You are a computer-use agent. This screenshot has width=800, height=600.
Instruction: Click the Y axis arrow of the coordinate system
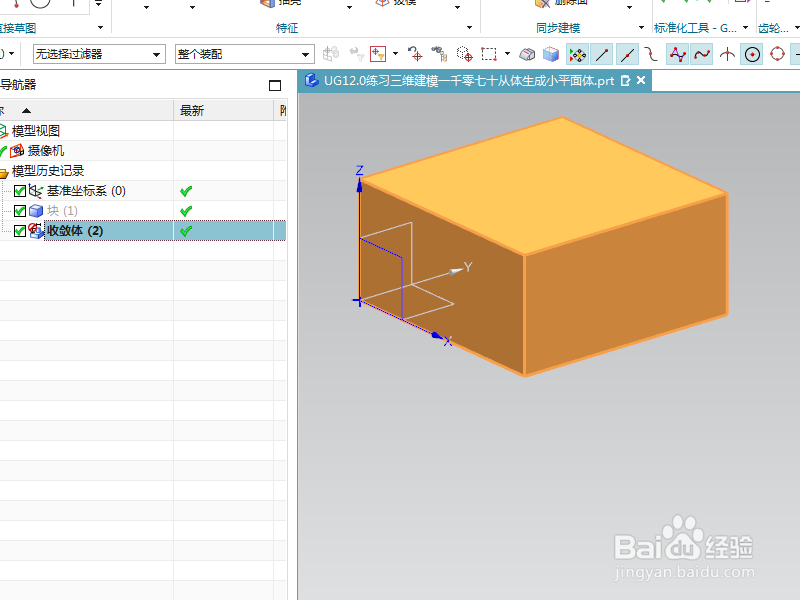[455, 271]
